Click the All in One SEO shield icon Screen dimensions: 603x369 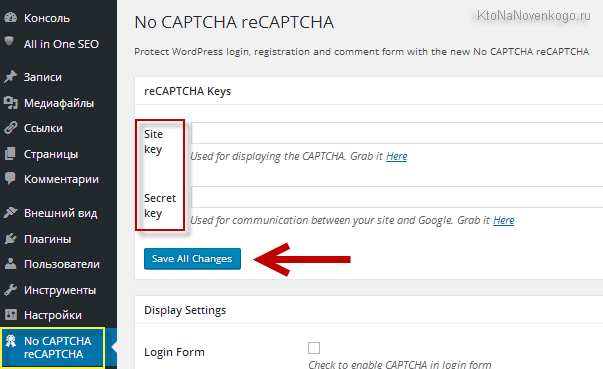click(x=10, y=42)
